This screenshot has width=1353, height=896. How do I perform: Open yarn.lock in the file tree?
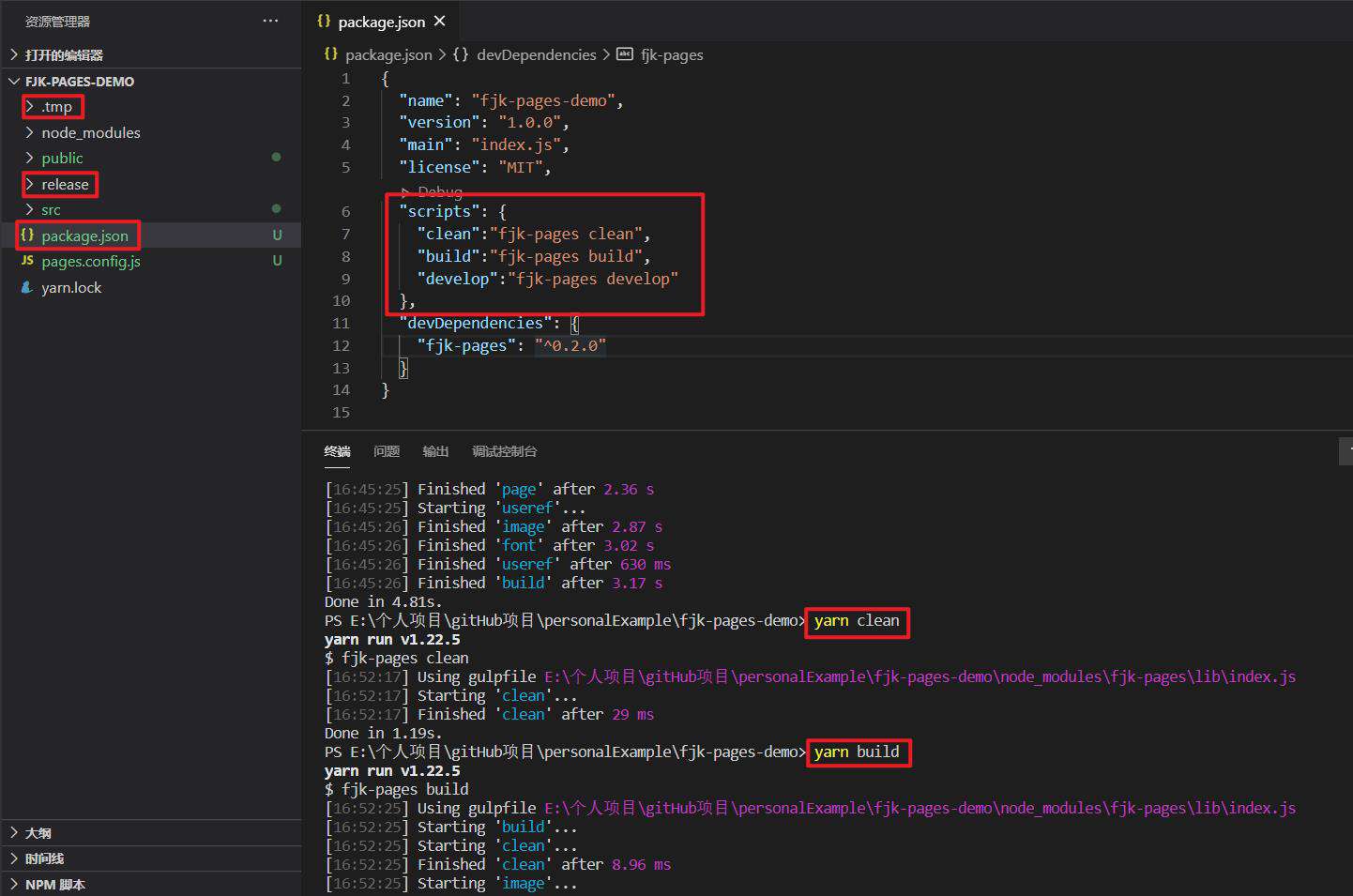click(151, 287)
